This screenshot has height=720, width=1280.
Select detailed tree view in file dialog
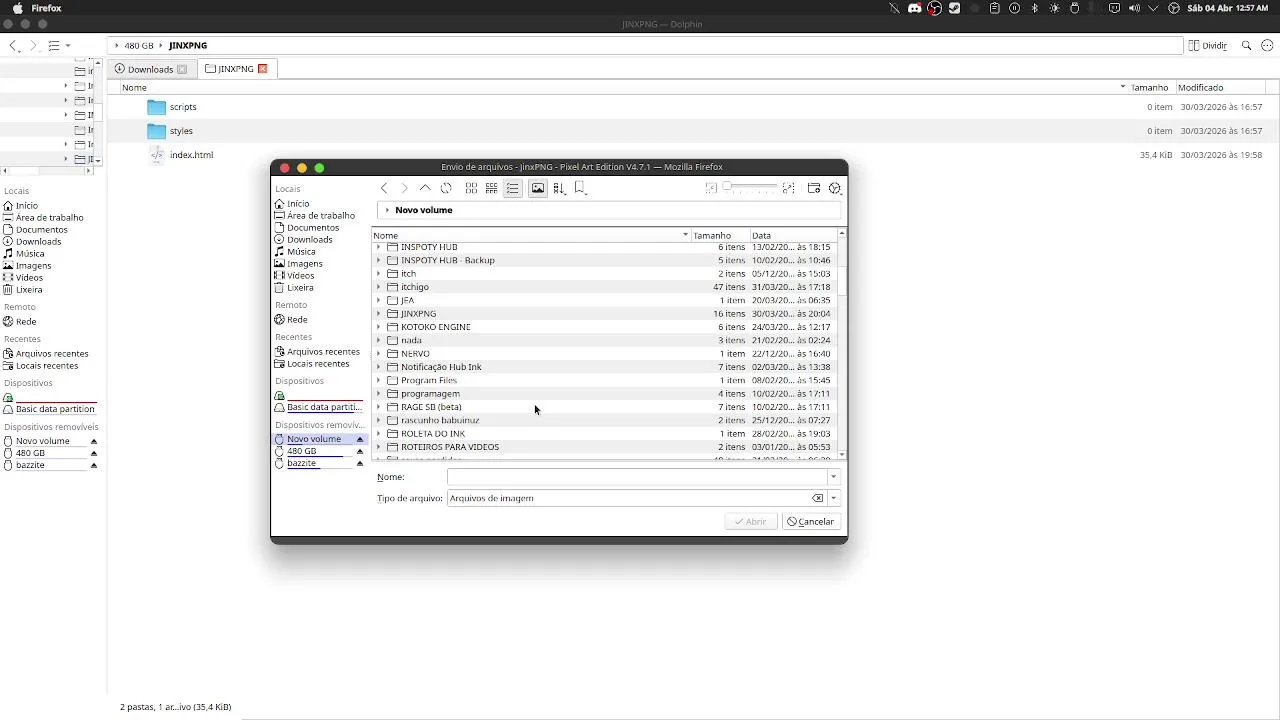tap(512, 188)
